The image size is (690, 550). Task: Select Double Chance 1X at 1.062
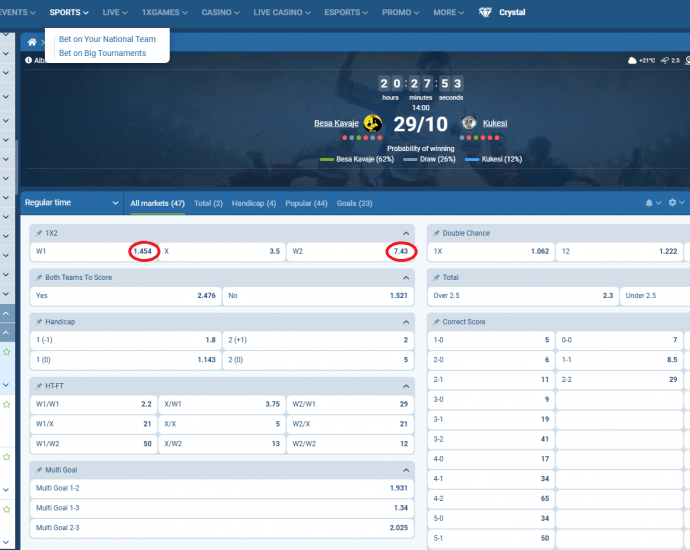491,252
